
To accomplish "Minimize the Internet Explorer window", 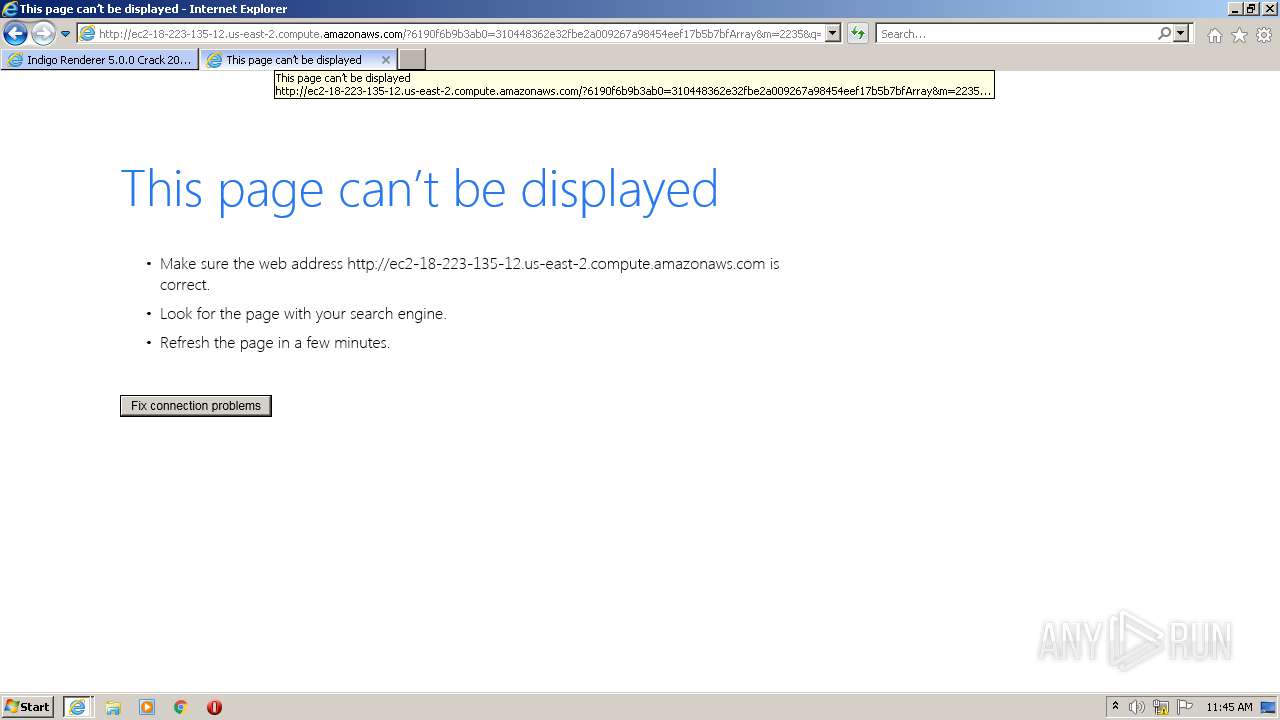I will click(x=1234, y=9).
